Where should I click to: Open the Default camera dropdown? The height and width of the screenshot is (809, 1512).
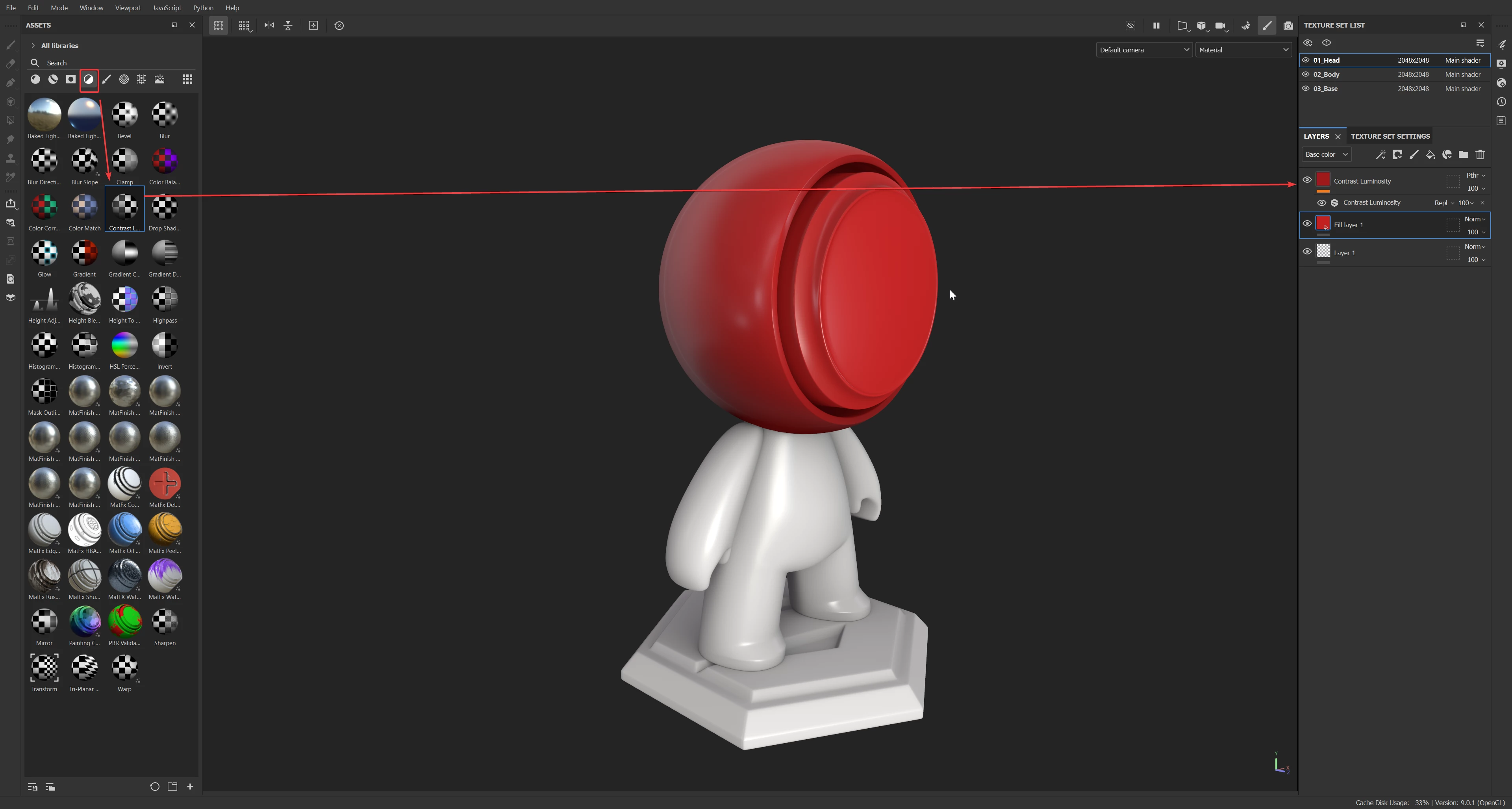pyautogui.click(x=1143, y=50)
